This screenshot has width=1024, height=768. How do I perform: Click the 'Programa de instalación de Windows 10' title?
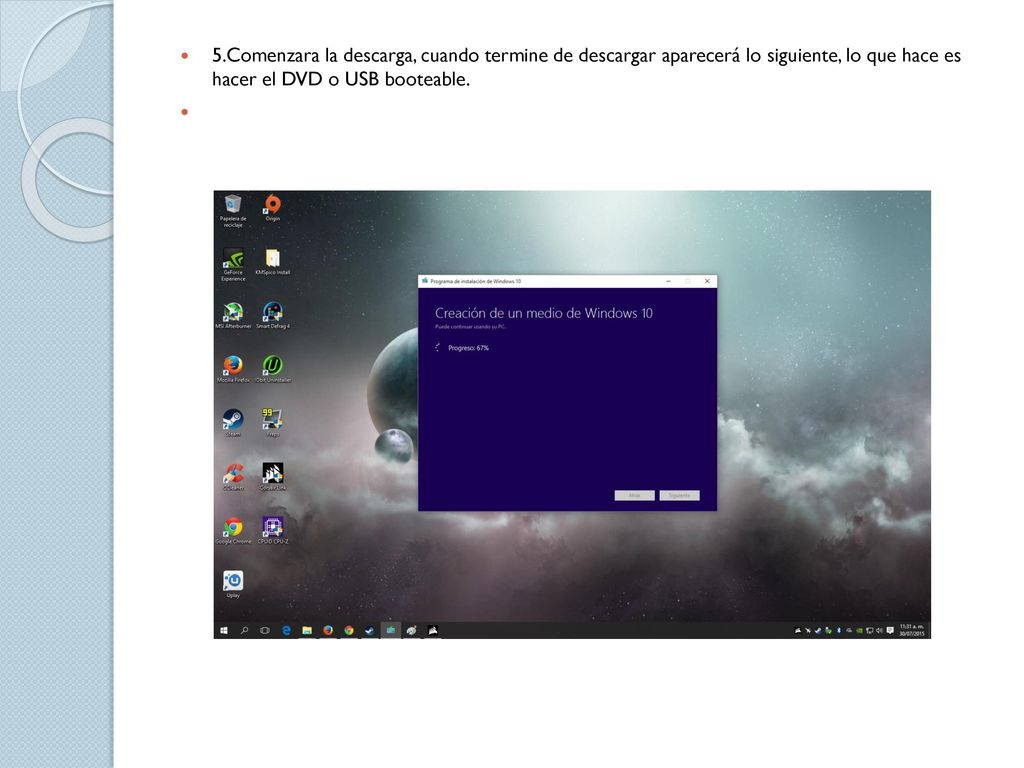pyautogui.click(x=475, y=281)
